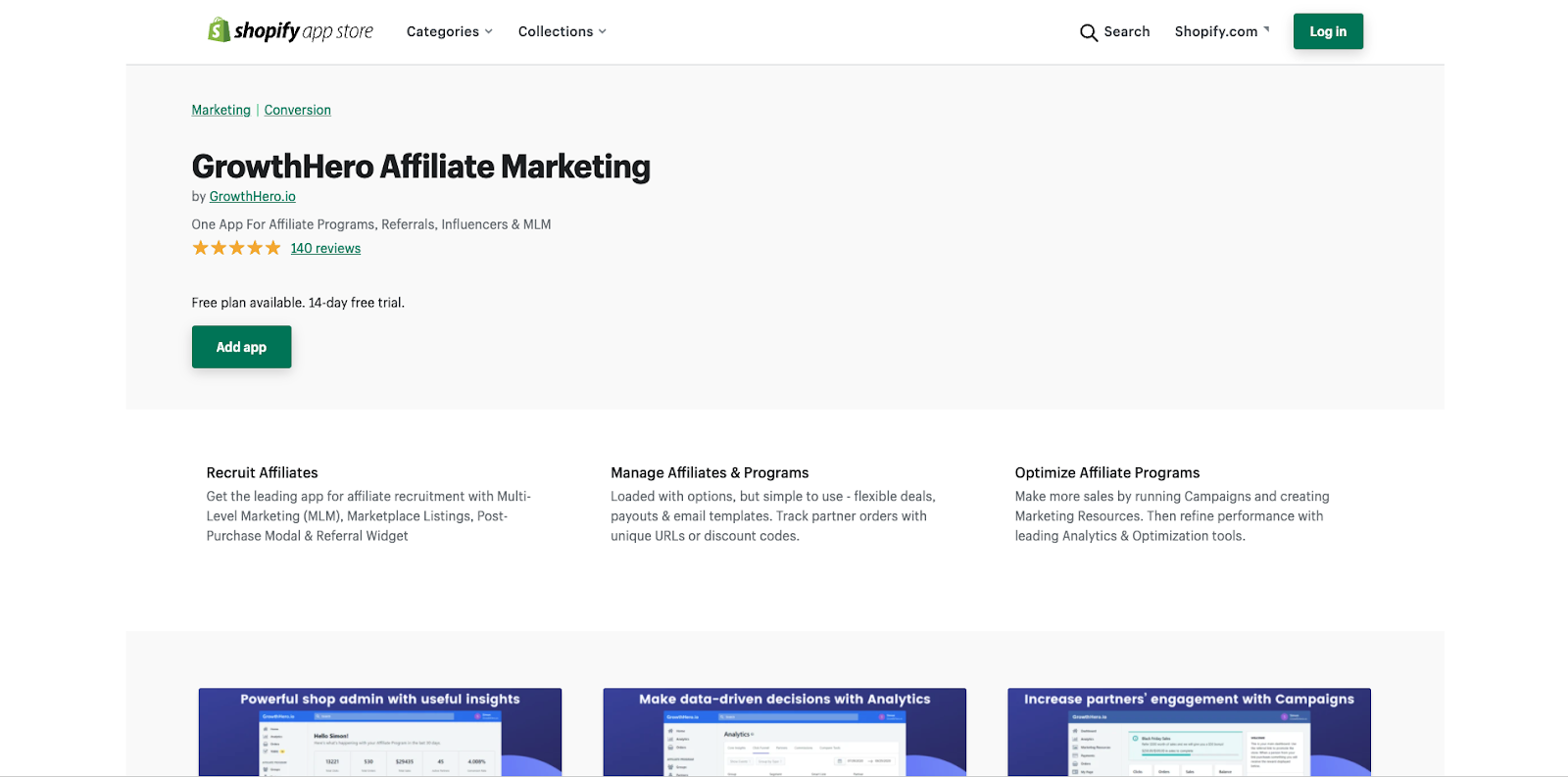The width and height of the screenshot is (1568, 777).
Task: Click the Shopify bag logo icon
Action: tap(219, 30)
